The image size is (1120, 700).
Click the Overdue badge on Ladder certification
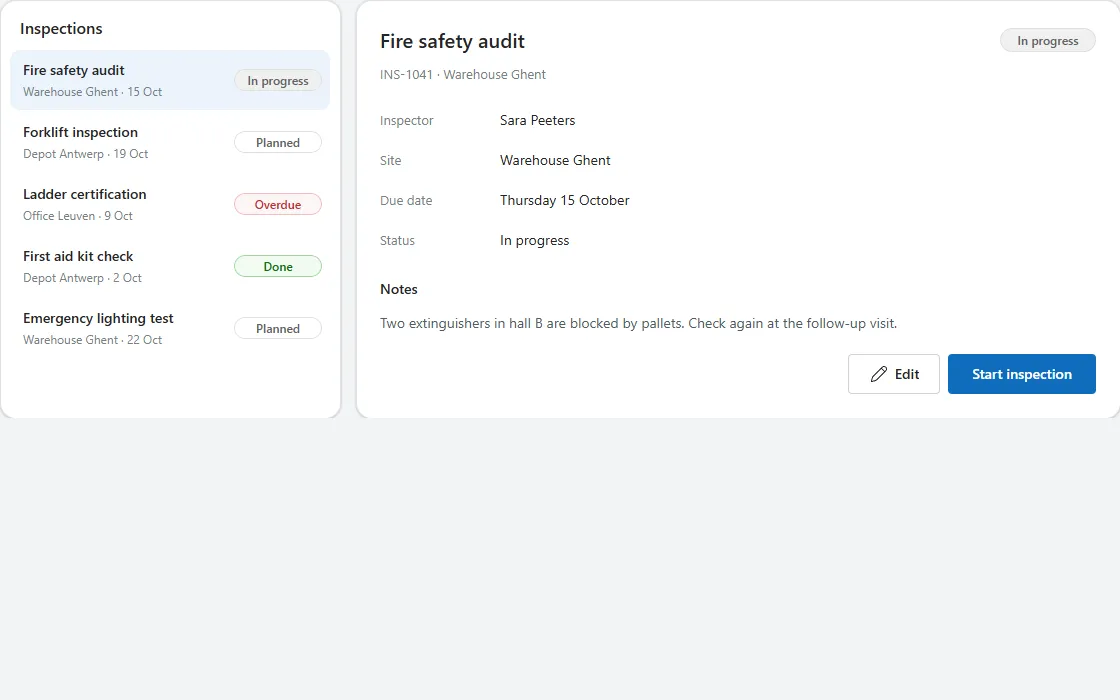(x=278, y=204)
